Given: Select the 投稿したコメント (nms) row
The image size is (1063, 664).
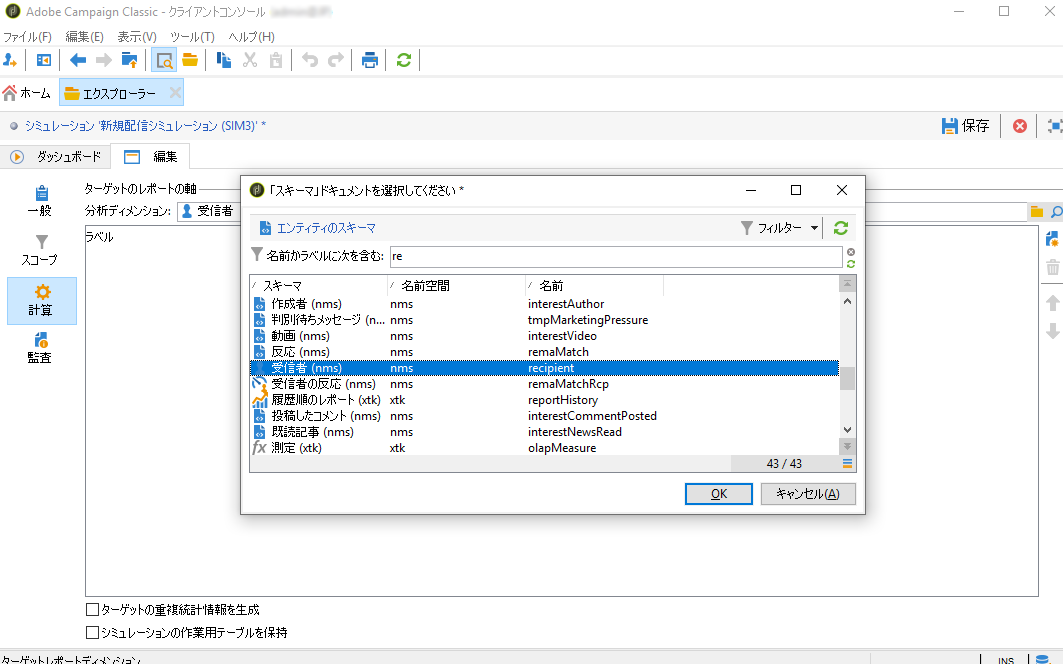Looking at the screenshot, I should [x=544, y=416].
